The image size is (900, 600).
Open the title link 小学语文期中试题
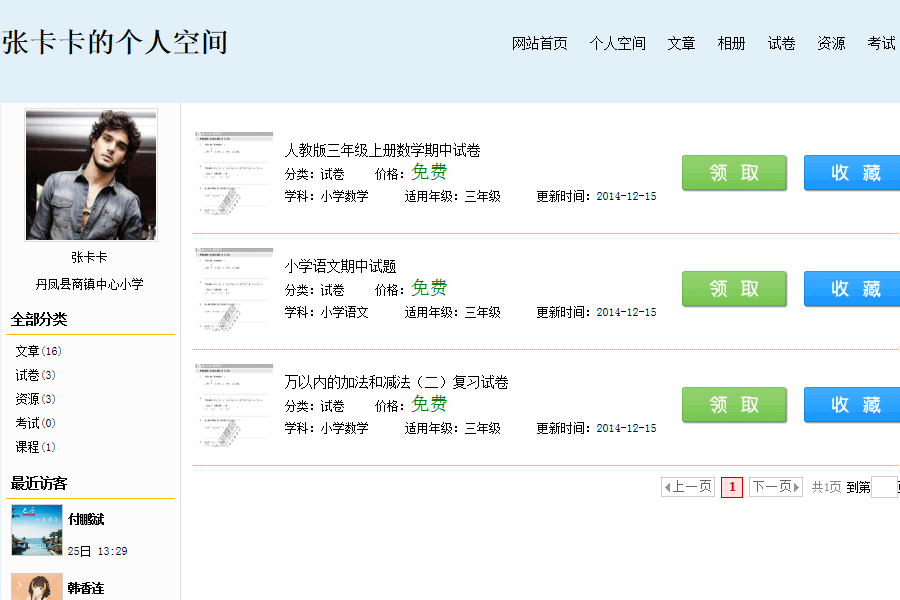point(340,266)
